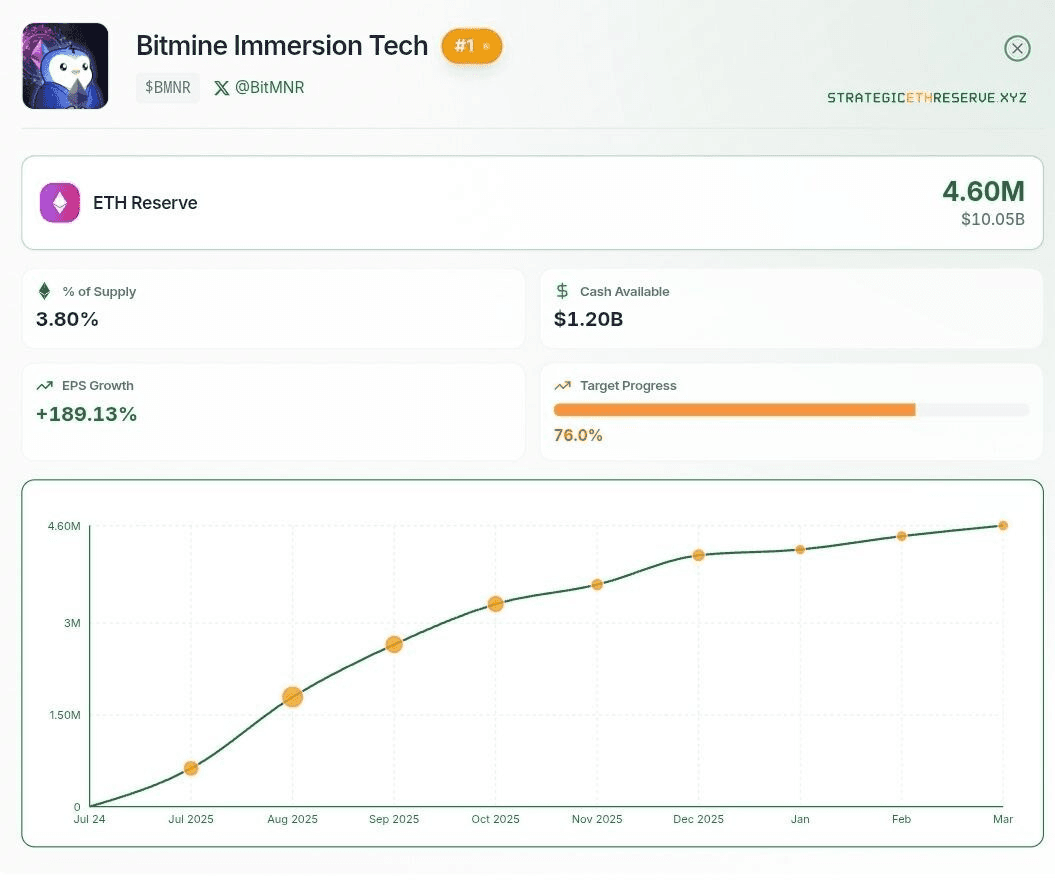Image resolution: width=1055 pixels, height=888 pixels.
Task: Click the 4.60M y-axis label
Action: [64, 526]
